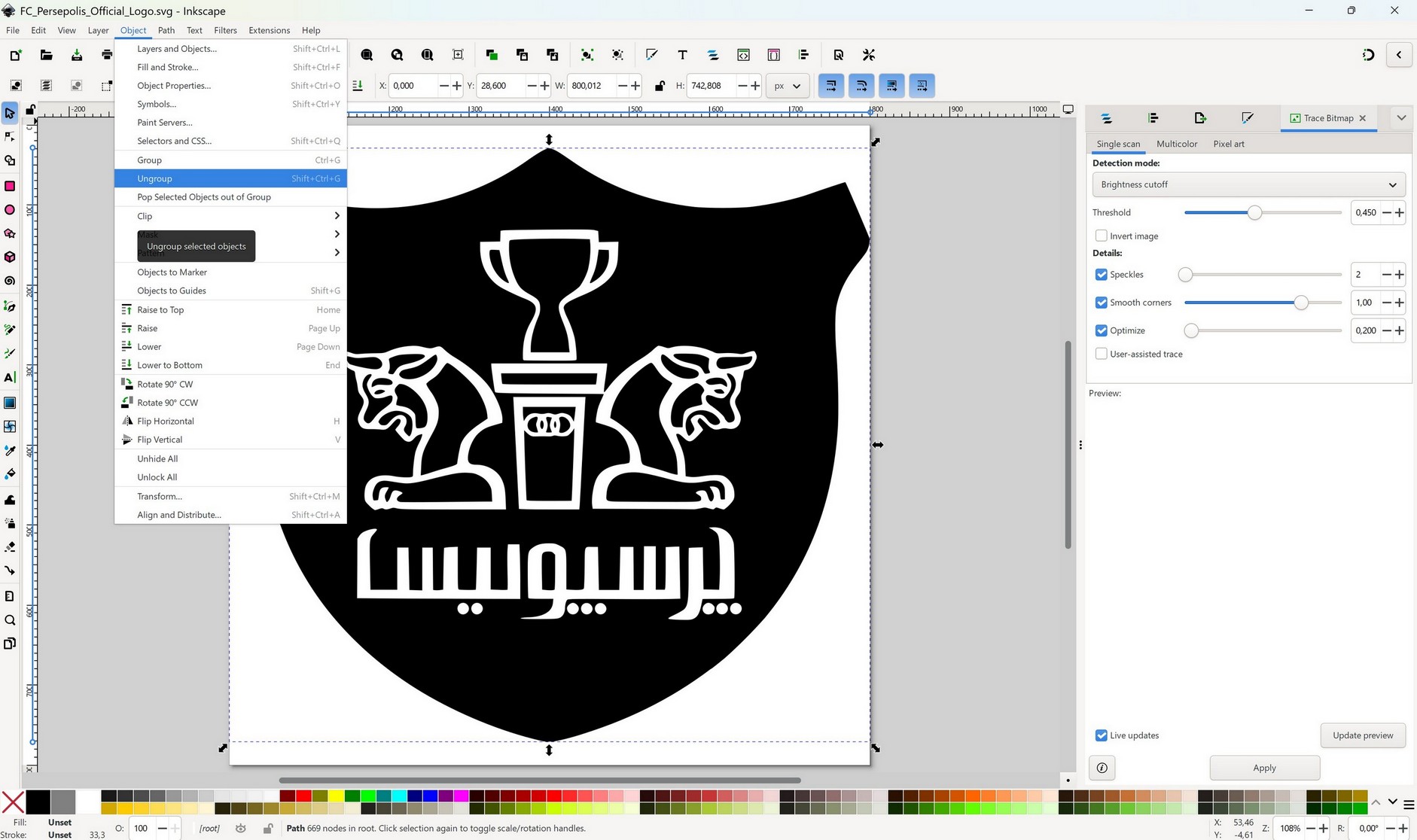Image resolution: width=1417 pixels, height=840 pixels.
Task: Open Preferences wrench-and-screwdriver icon
Action: click(869, 55)
